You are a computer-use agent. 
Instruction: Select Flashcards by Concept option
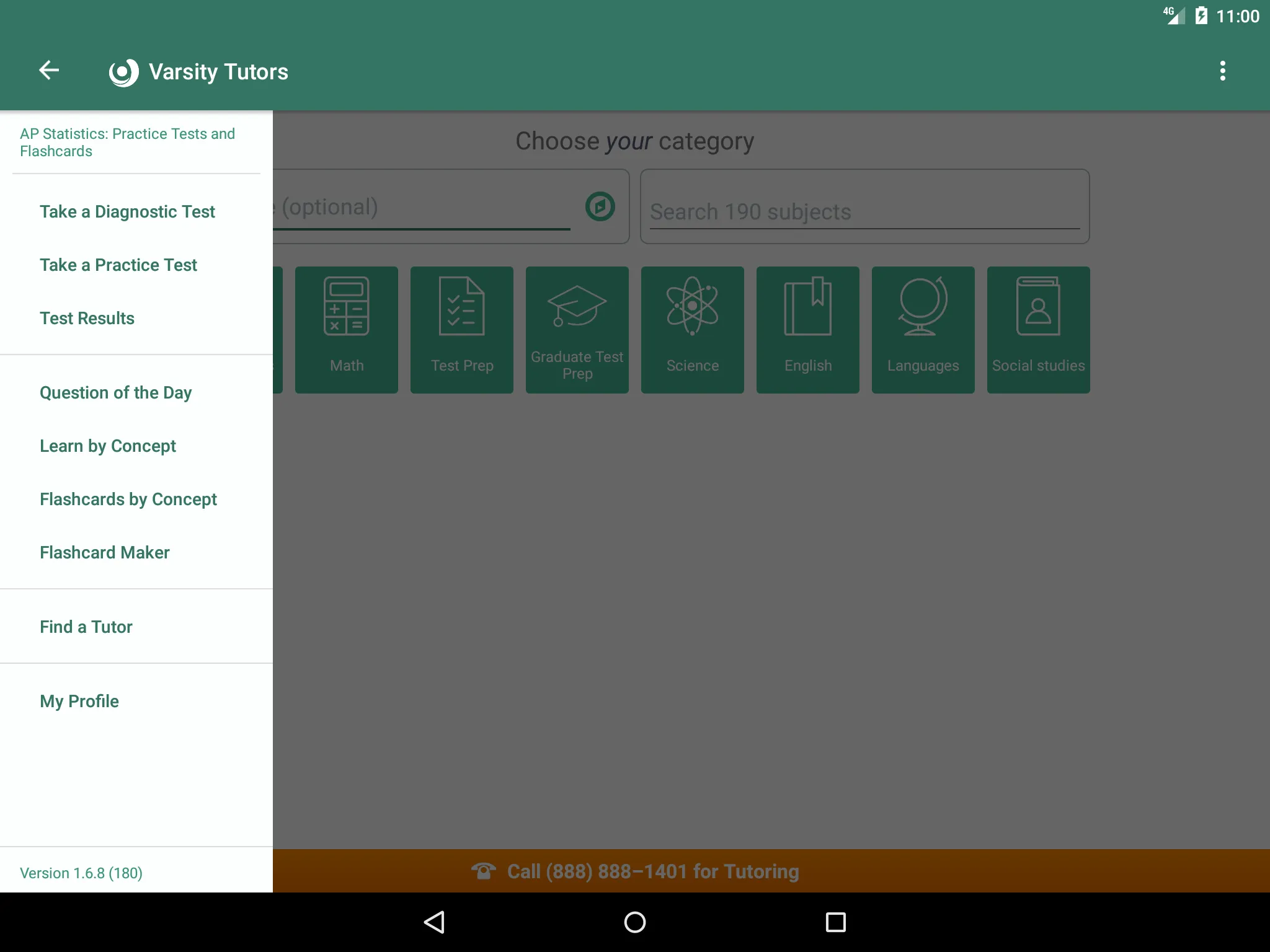click(128, 498)
